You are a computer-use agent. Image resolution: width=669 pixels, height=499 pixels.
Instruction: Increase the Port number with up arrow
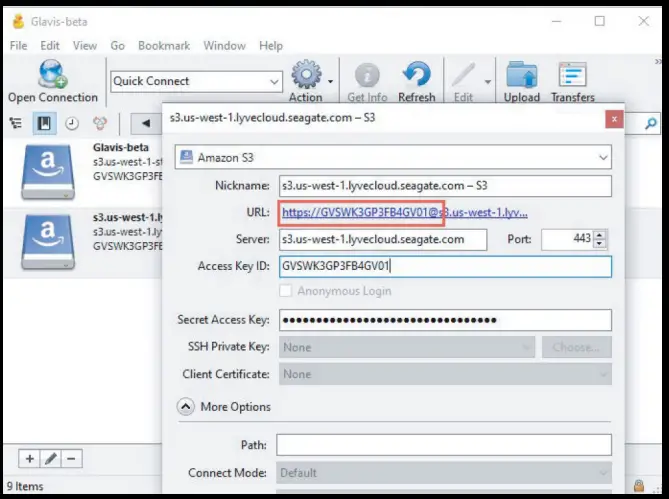tap(599, 235)
